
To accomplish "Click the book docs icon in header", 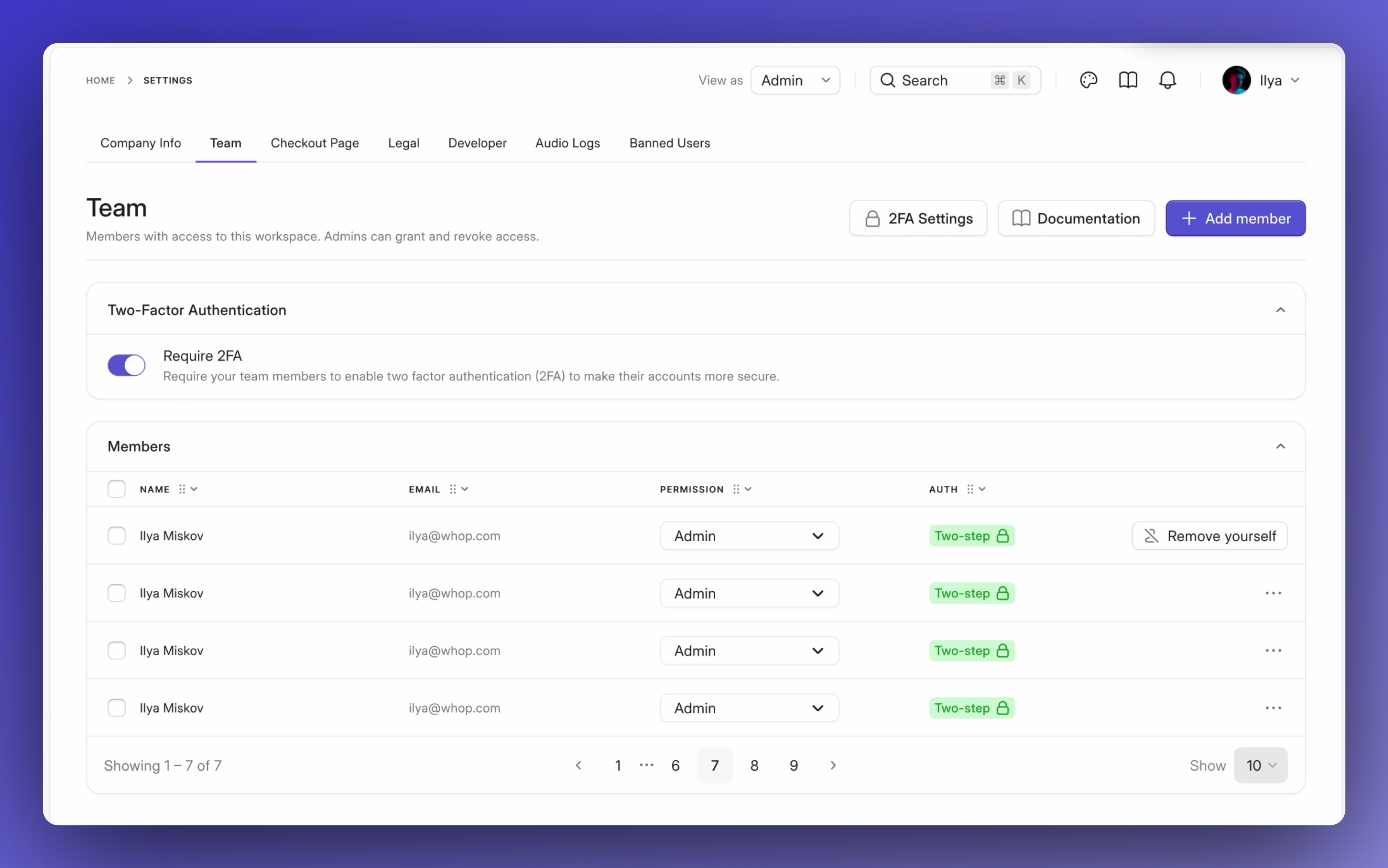I will 1128,80.
